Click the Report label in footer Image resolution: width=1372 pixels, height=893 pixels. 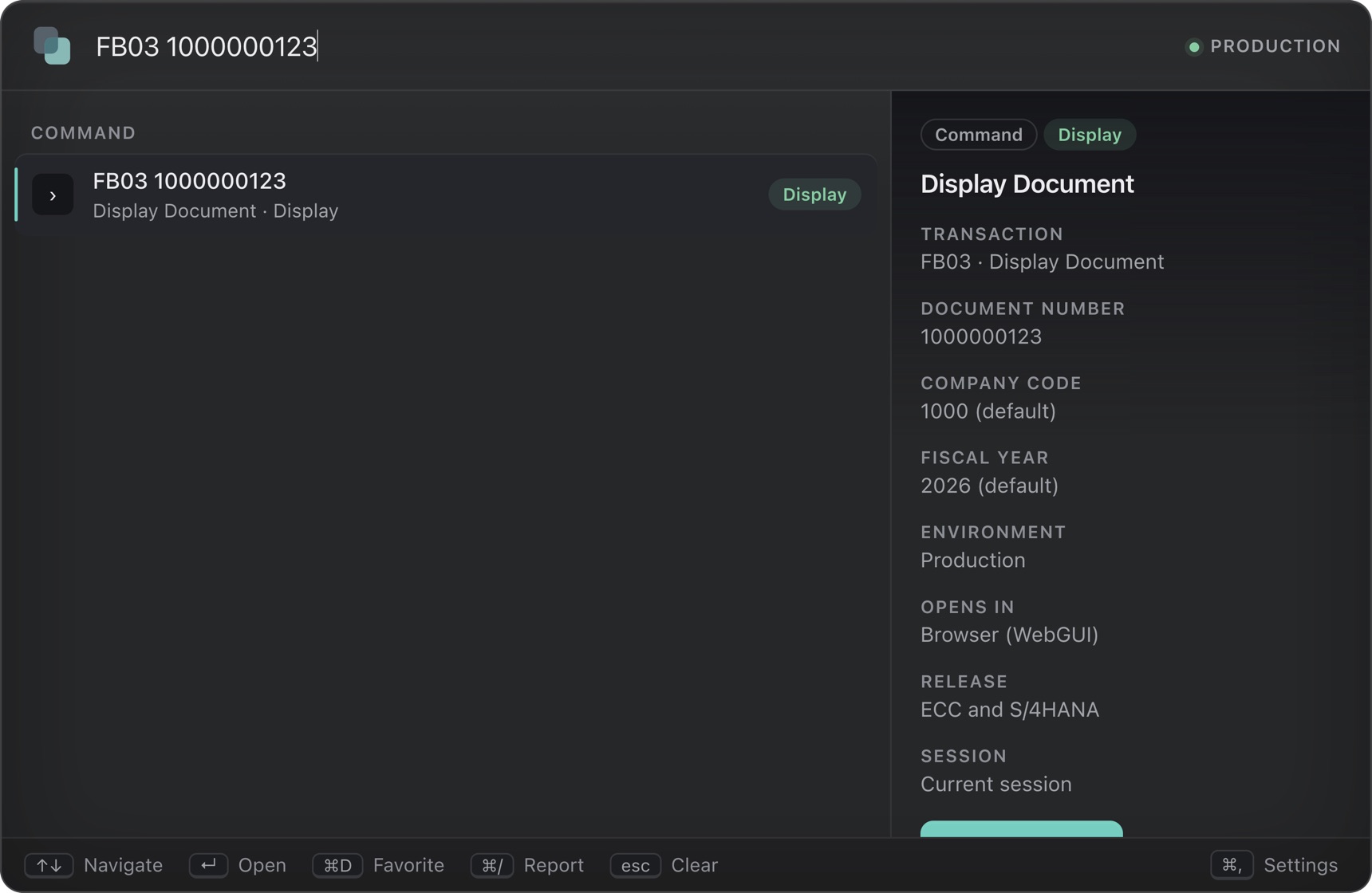tap(554, 865)
